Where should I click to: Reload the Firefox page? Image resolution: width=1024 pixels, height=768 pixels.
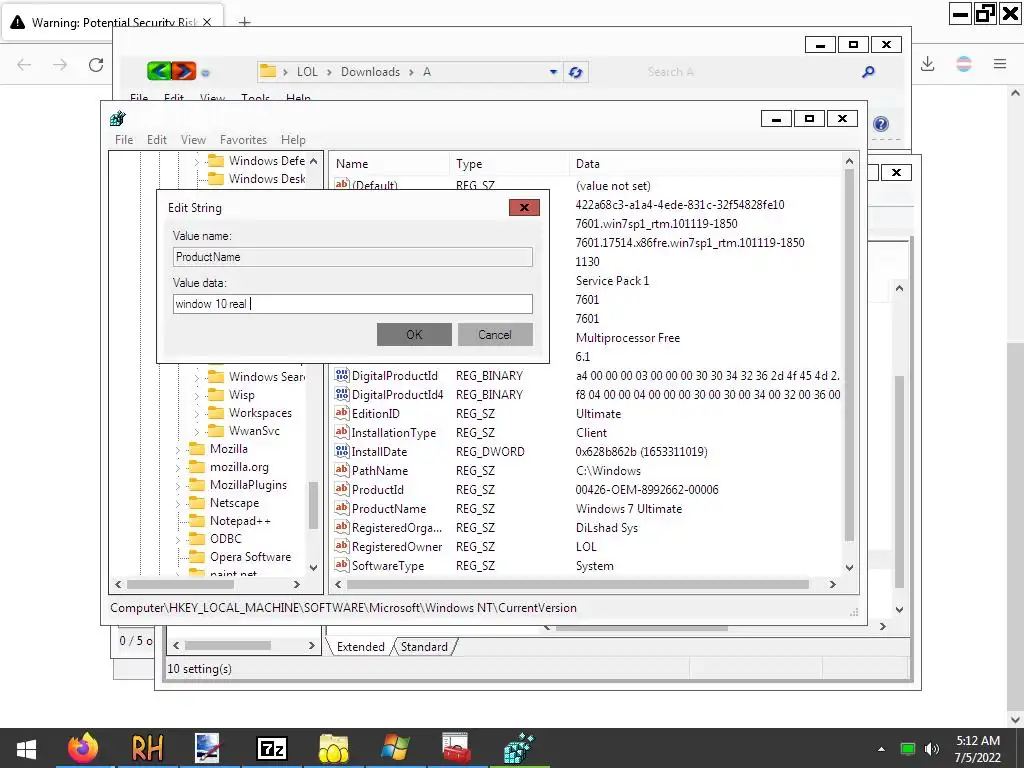coord(96,65)
